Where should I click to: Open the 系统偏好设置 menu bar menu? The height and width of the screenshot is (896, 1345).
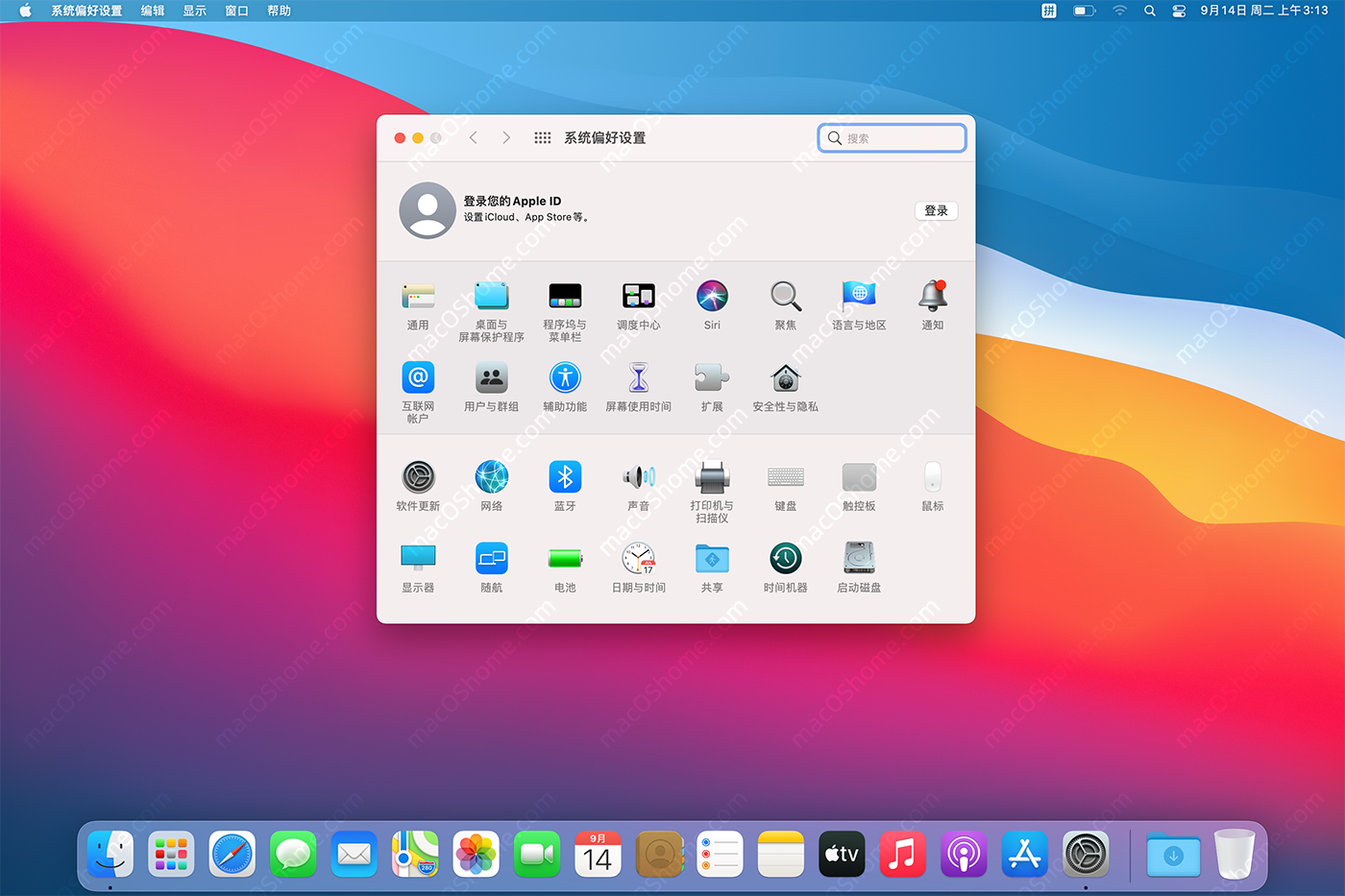[x=86, y=11]
